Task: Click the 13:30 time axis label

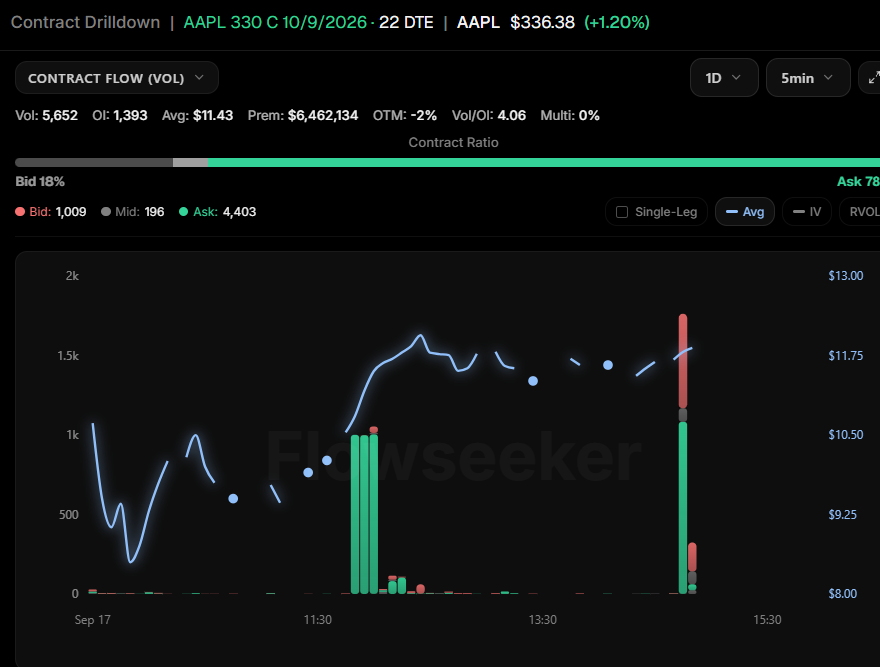Action: coord(543,620)
